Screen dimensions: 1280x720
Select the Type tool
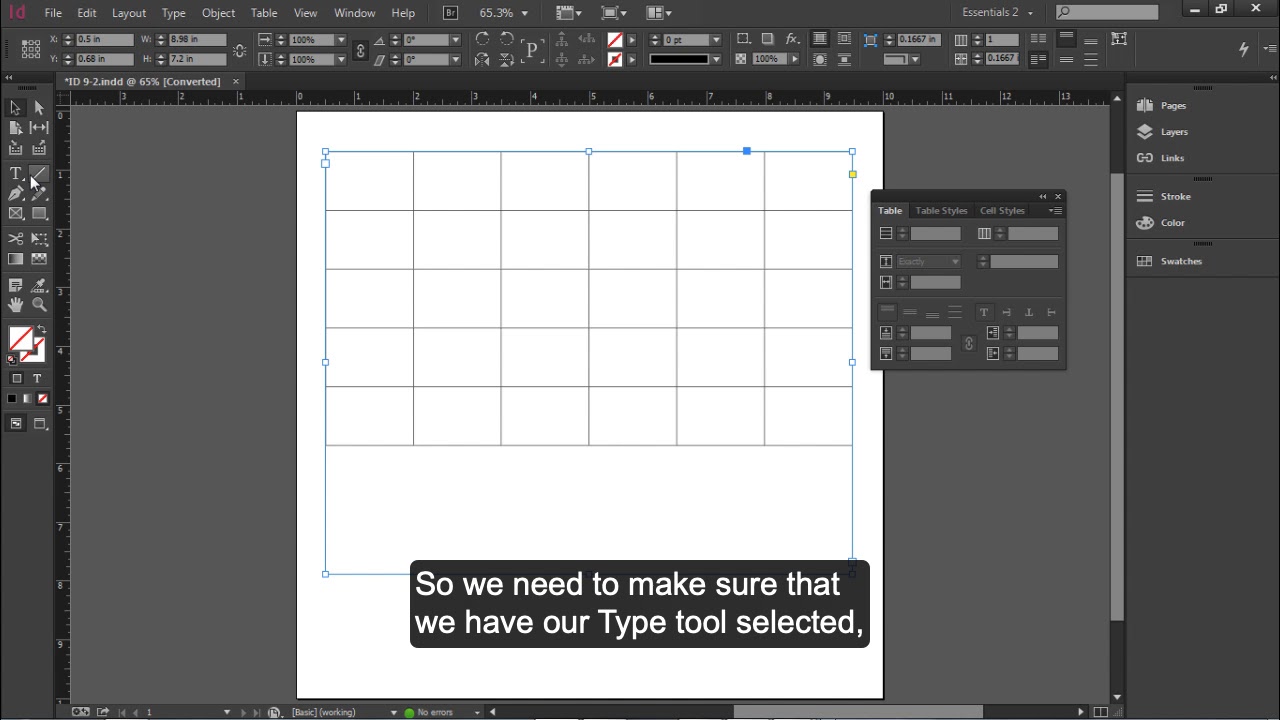(x=16, y=174)
